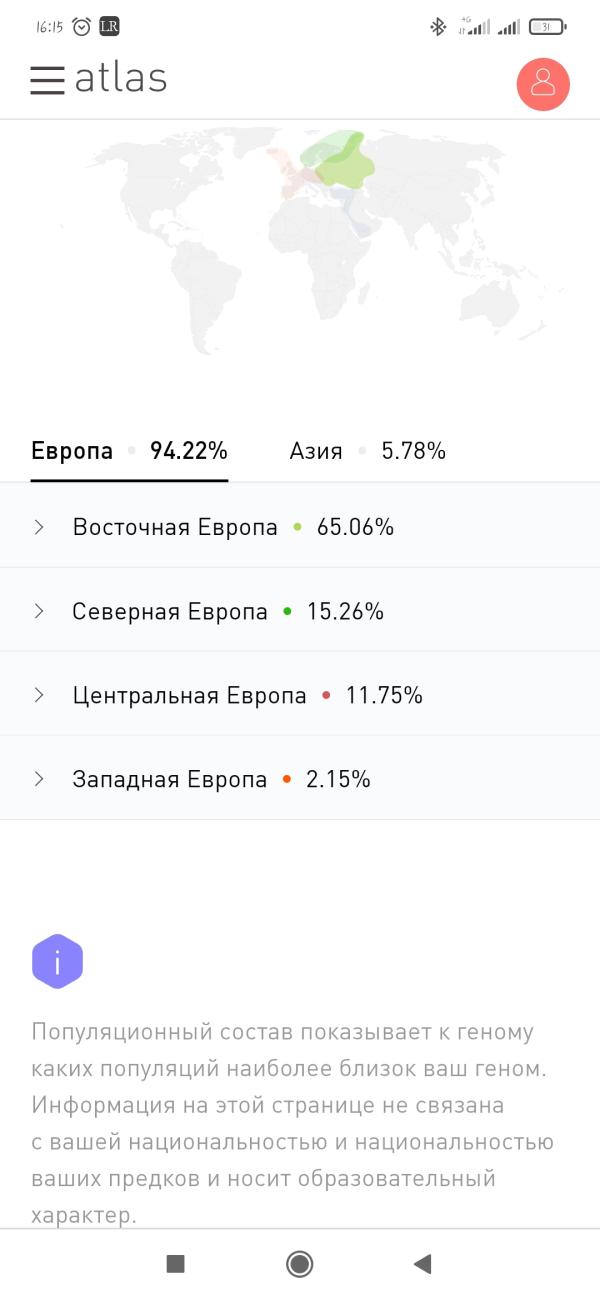This screenshot has width=600, height=1299.
Task: Switch to the Азия tab
Action: [x=368, y=451]
